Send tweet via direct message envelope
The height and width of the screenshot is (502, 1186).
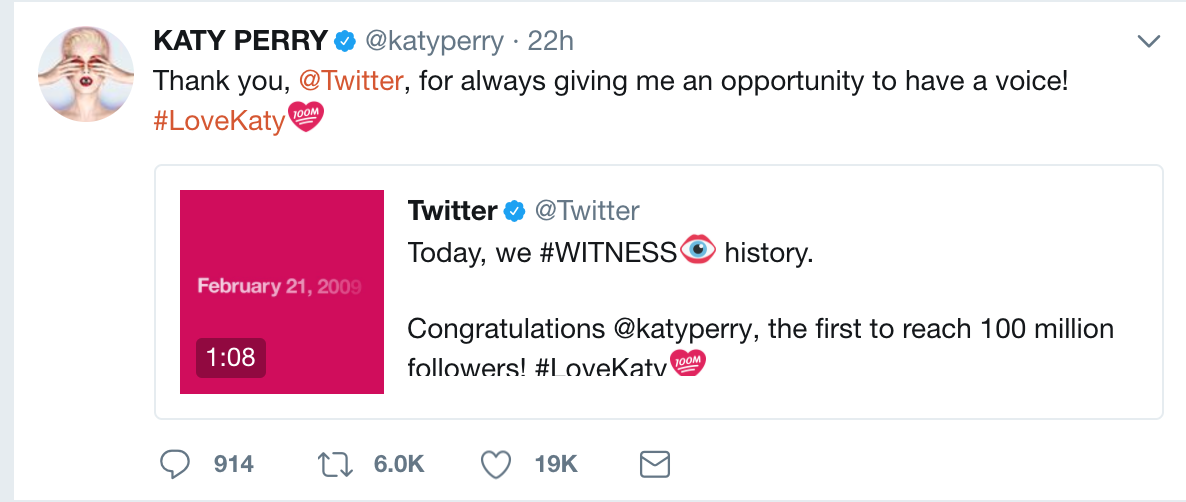[654, 464]
